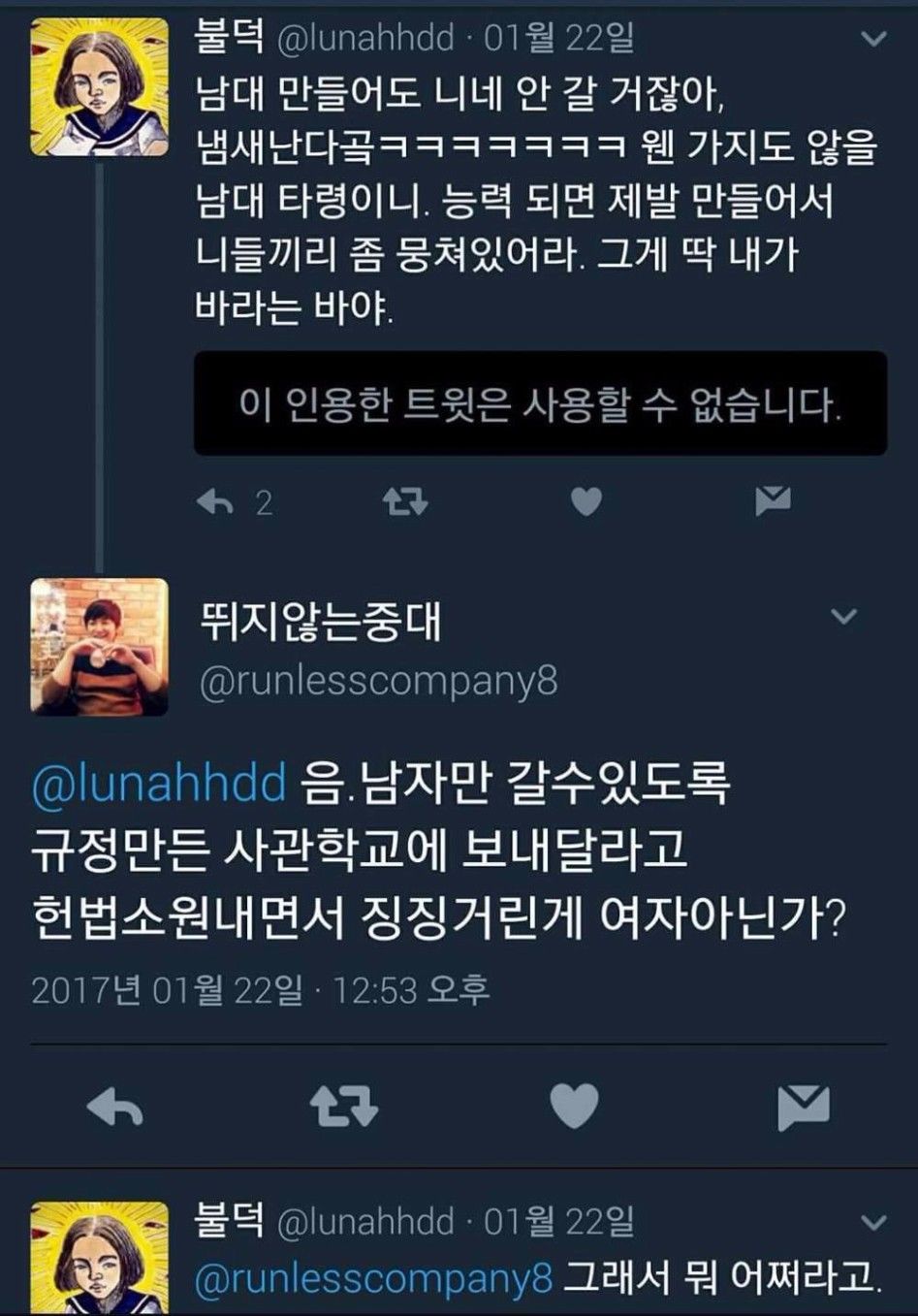This screenshot has height=1316, width=918.
Task: Expand the options chevron beside 뛰지않는중대
Action: [844, 616]
